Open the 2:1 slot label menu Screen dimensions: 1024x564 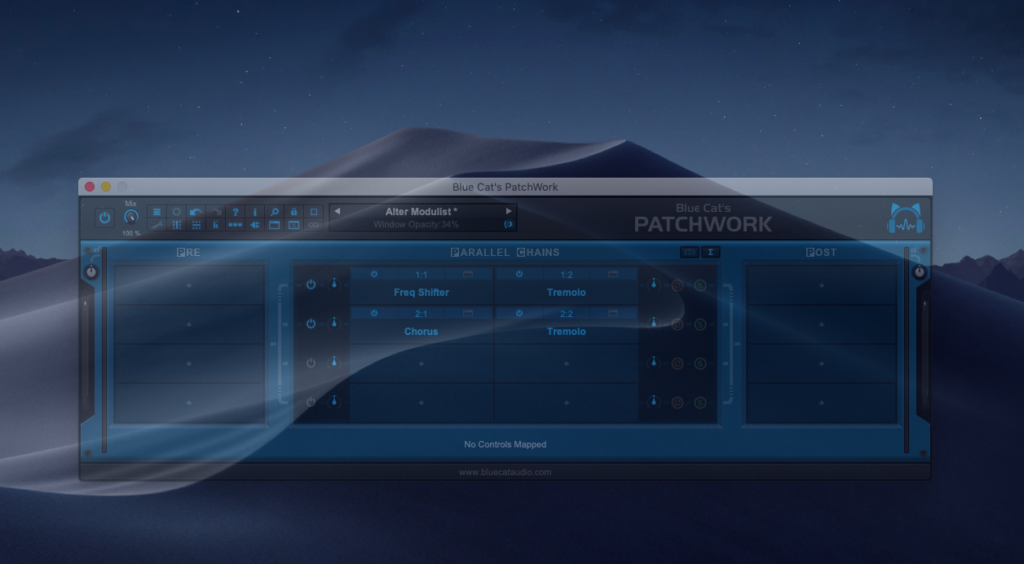[x=421, y=314]
